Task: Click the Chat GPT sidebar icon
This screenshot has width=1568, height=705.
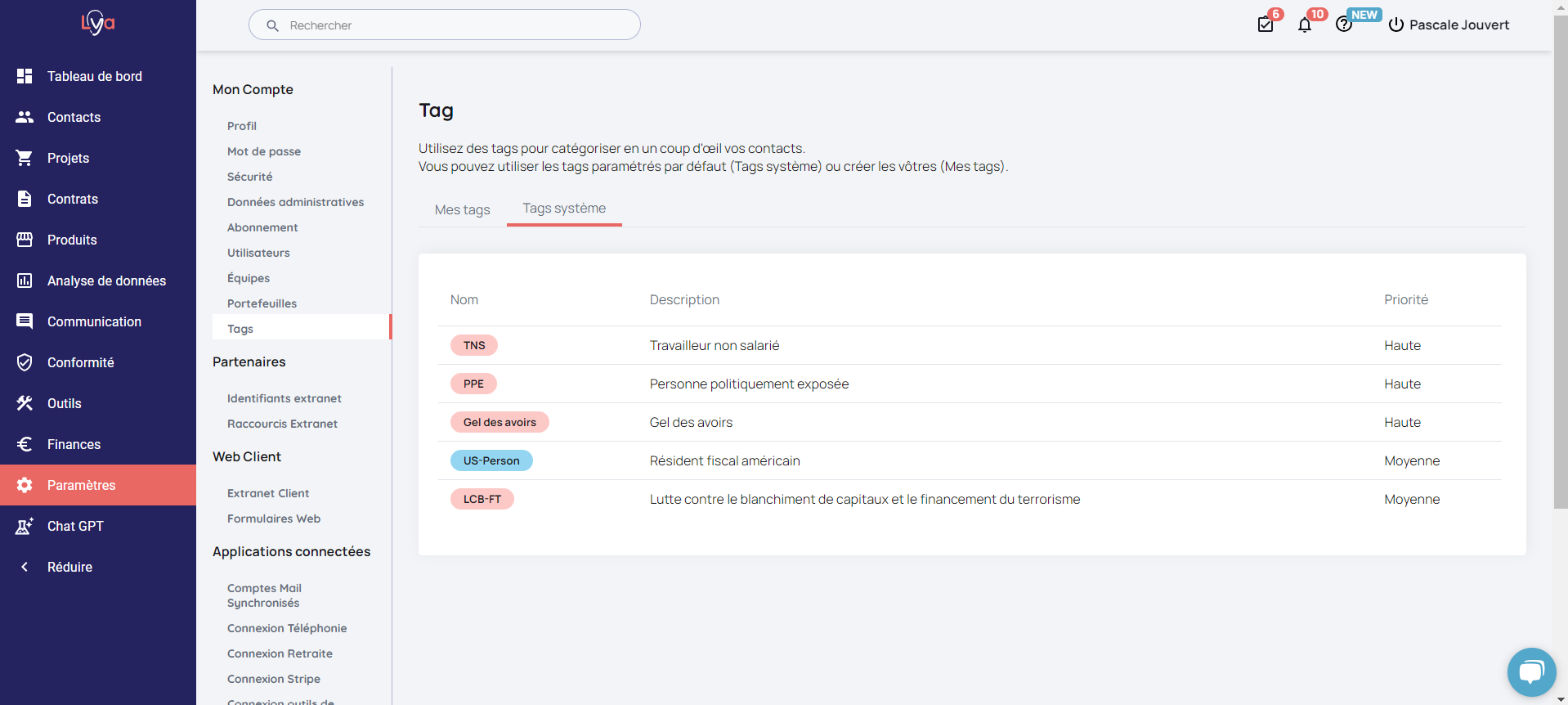Action: [25, 526]
